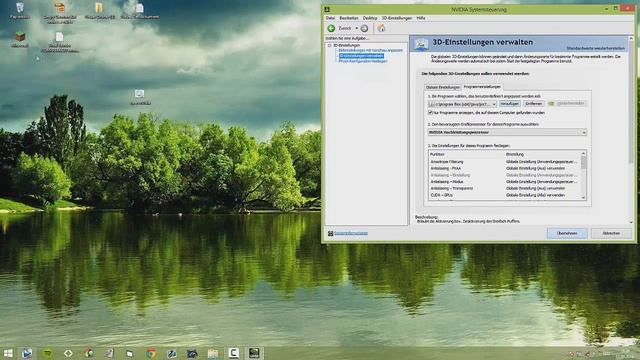Open the 3D-Einstellungen menu
This screenshot has height=360, width=640.
point(397,18)
